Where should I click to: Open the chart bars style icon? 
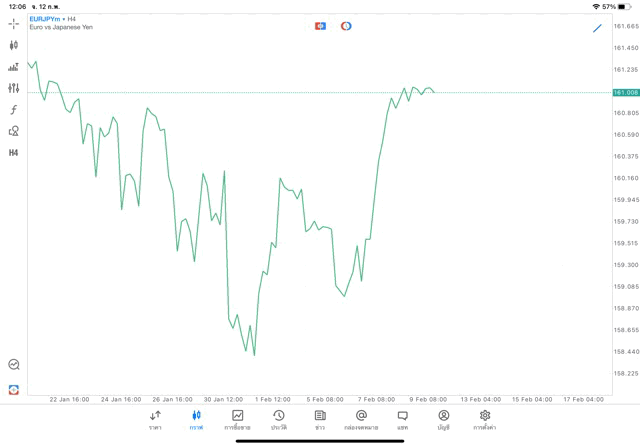coord(14,67)
